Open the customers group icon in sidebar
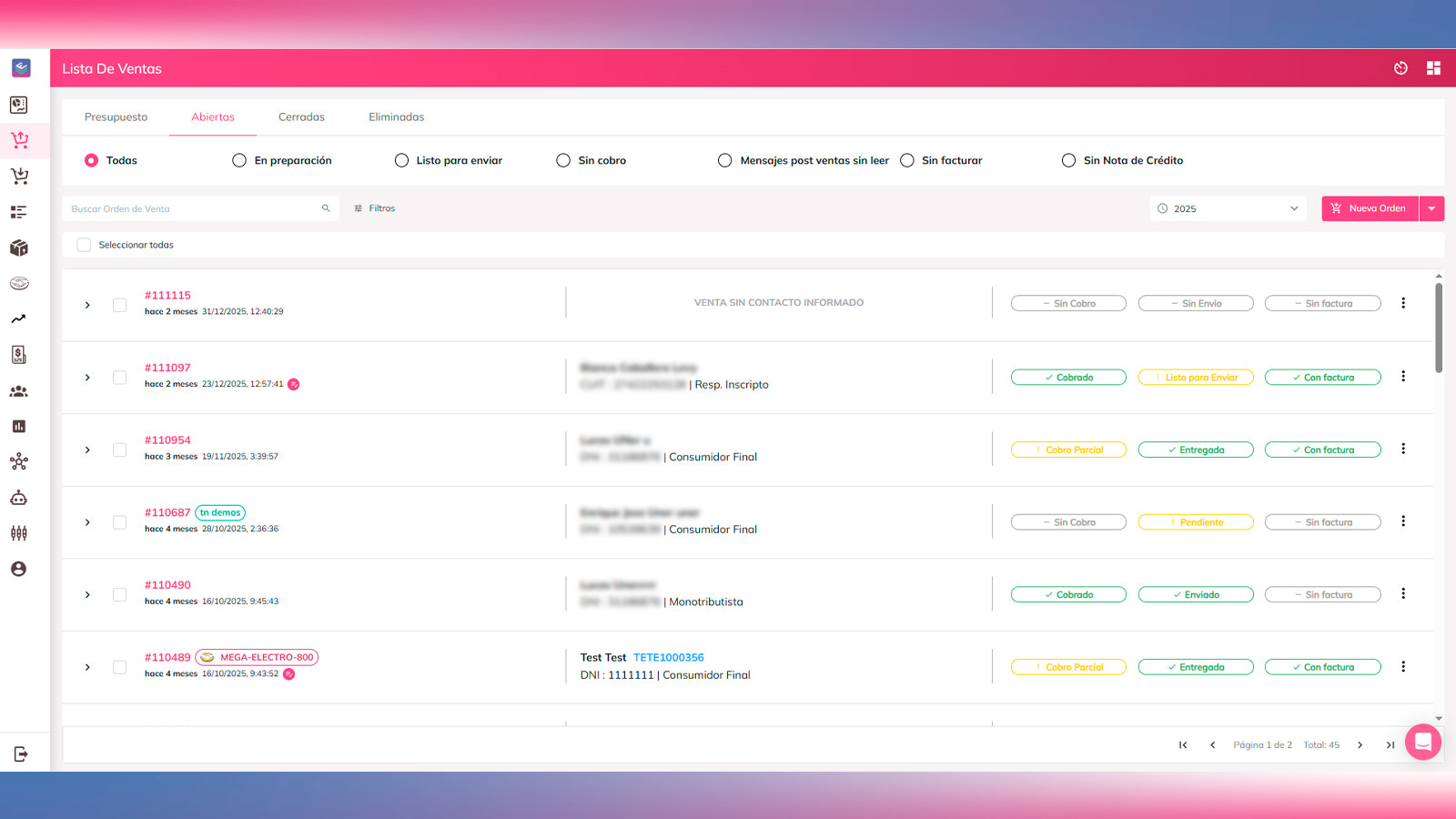This screenshot has width=1456, height=819. [x=19, y=391]
